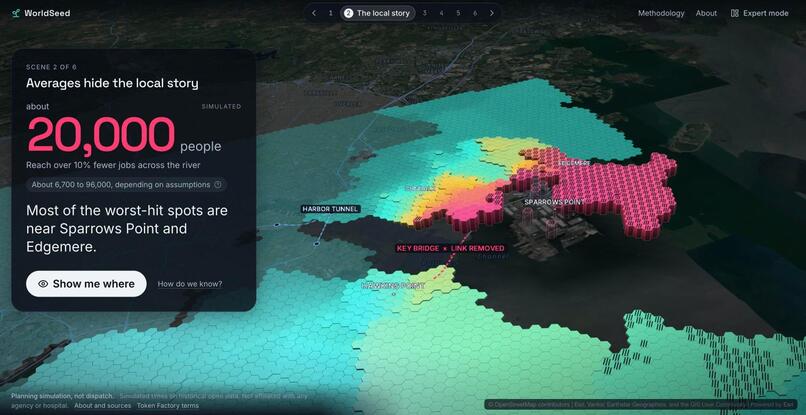Click the 'SIMULATED' tag in the panel
This screenshot has width=806, height=415.
coord(221,106)
